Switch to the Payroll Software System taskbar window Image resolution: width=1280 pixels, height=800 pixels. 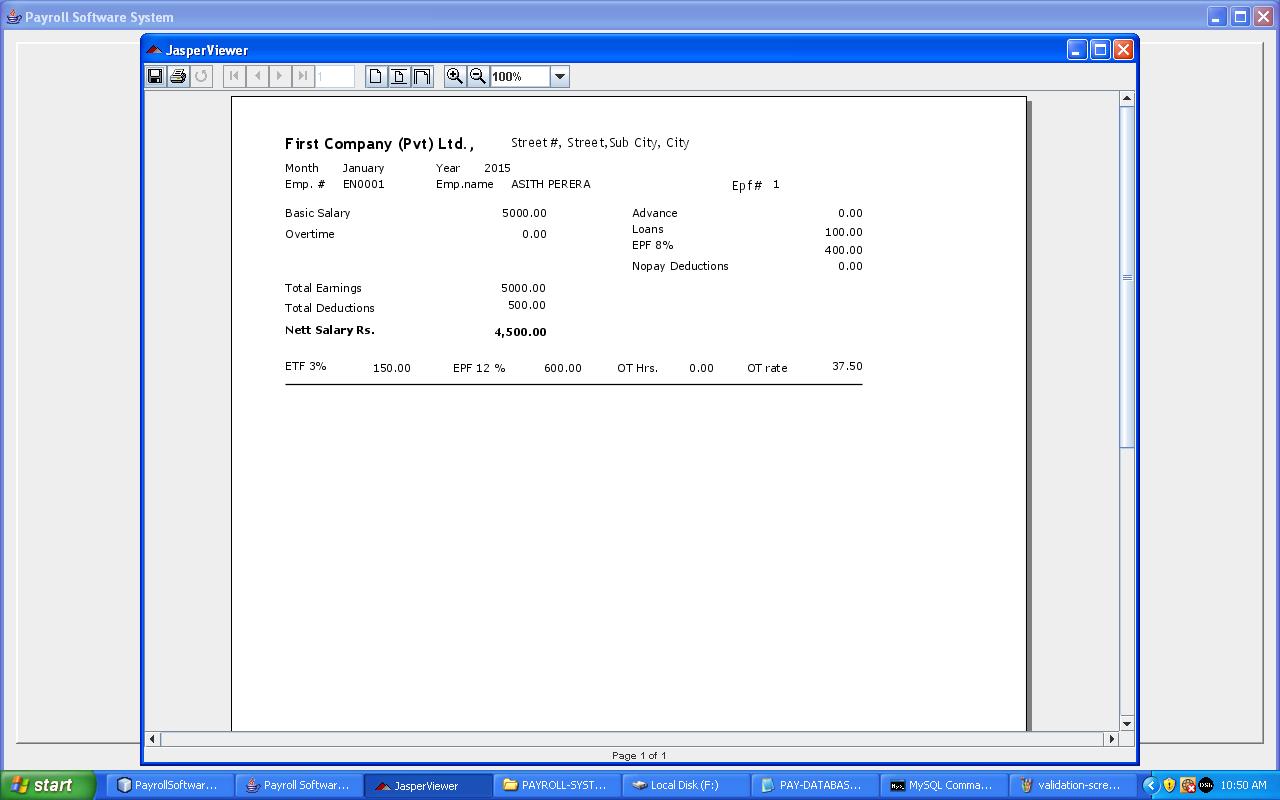(x=299, y=784)
